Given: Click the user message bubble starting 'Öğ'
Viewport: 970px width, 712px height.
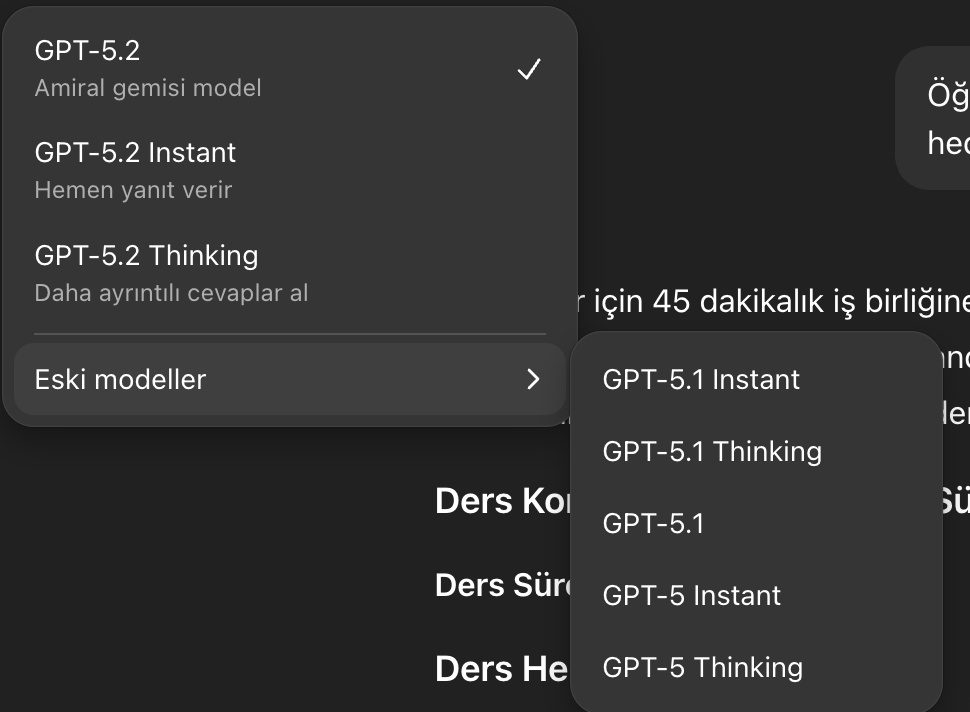Looking at the screenshot, I should (x=933, y=118).
